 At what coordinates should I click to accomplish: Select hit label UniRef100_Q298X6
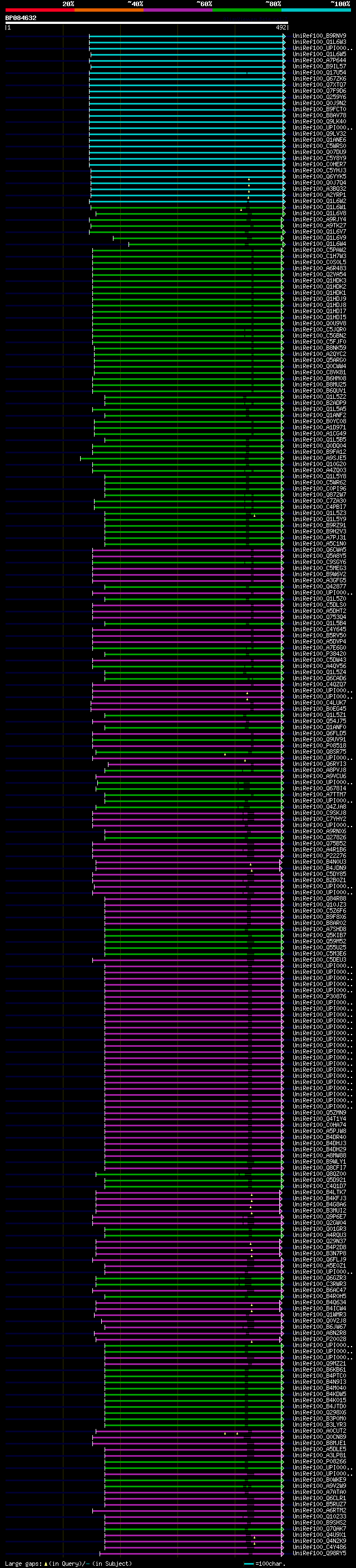click(x=319, y=1412)
